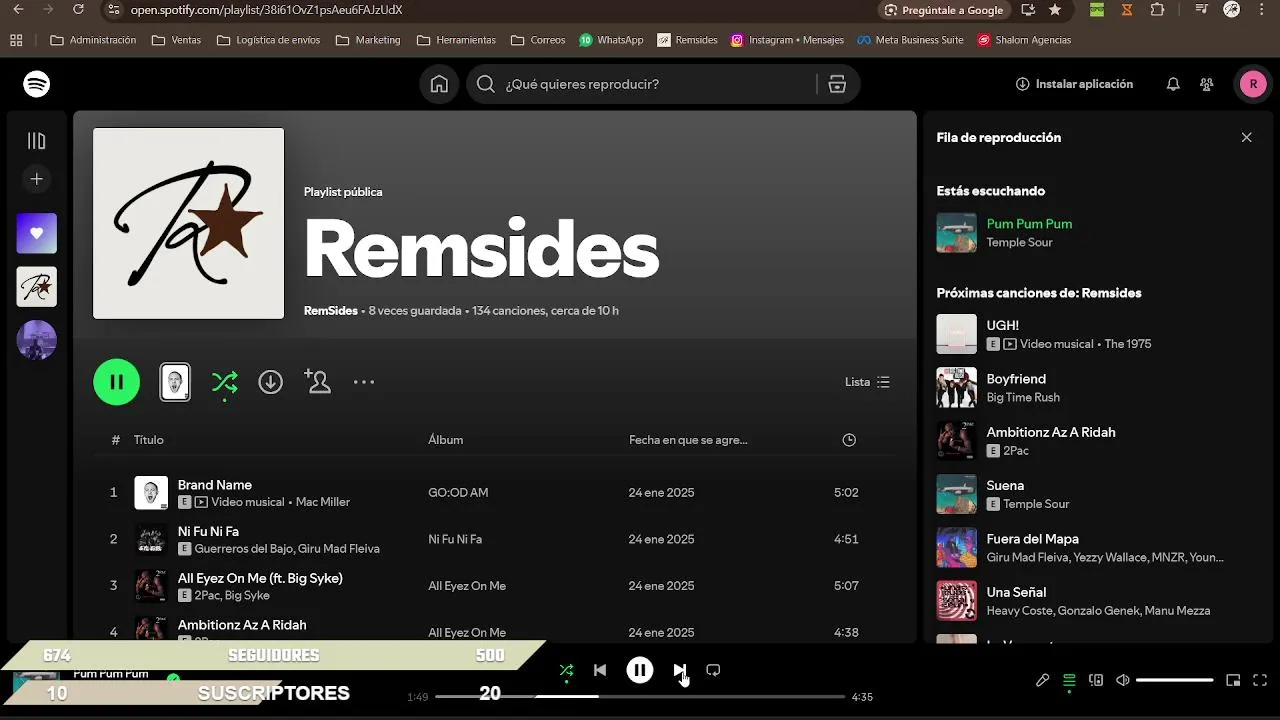Adjust the volume slider

click(x=1175, y=680)
